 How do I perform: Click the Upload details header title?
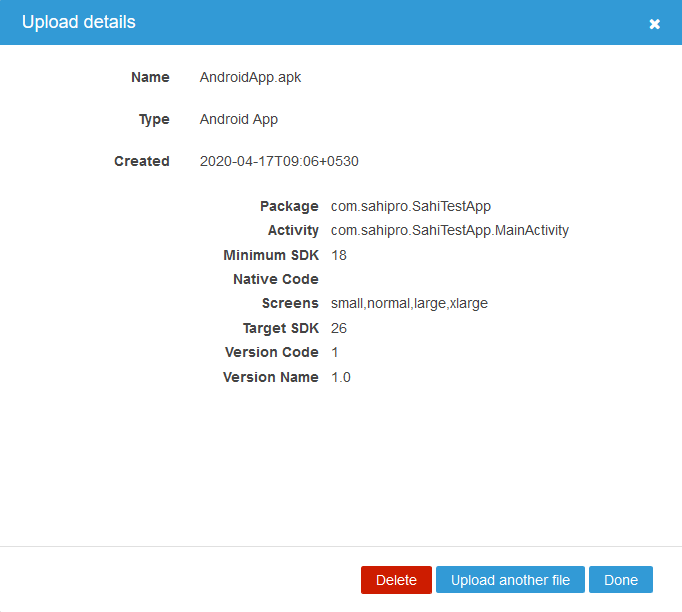(79, 22)
